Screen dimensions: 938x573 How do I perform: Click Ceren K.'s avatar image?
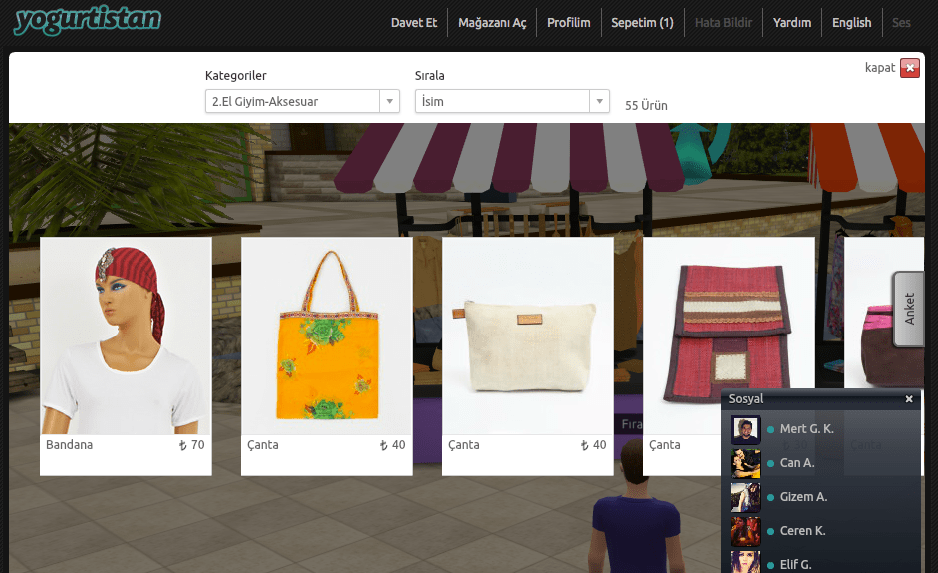tap(745, 531)
